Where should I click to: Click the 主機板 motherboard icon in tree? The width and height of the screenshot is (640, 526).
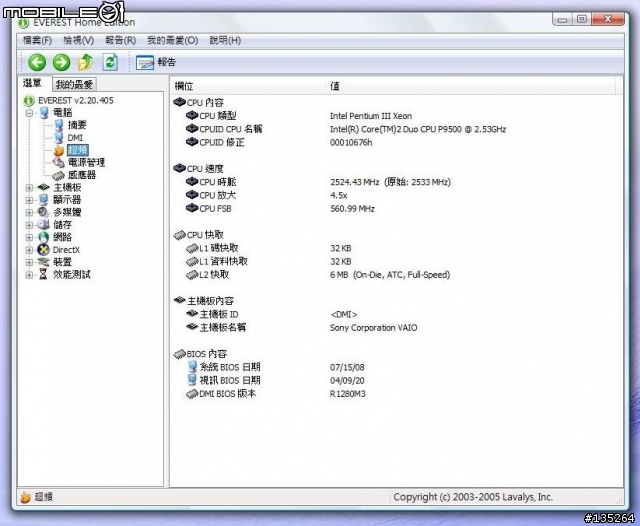44,187
